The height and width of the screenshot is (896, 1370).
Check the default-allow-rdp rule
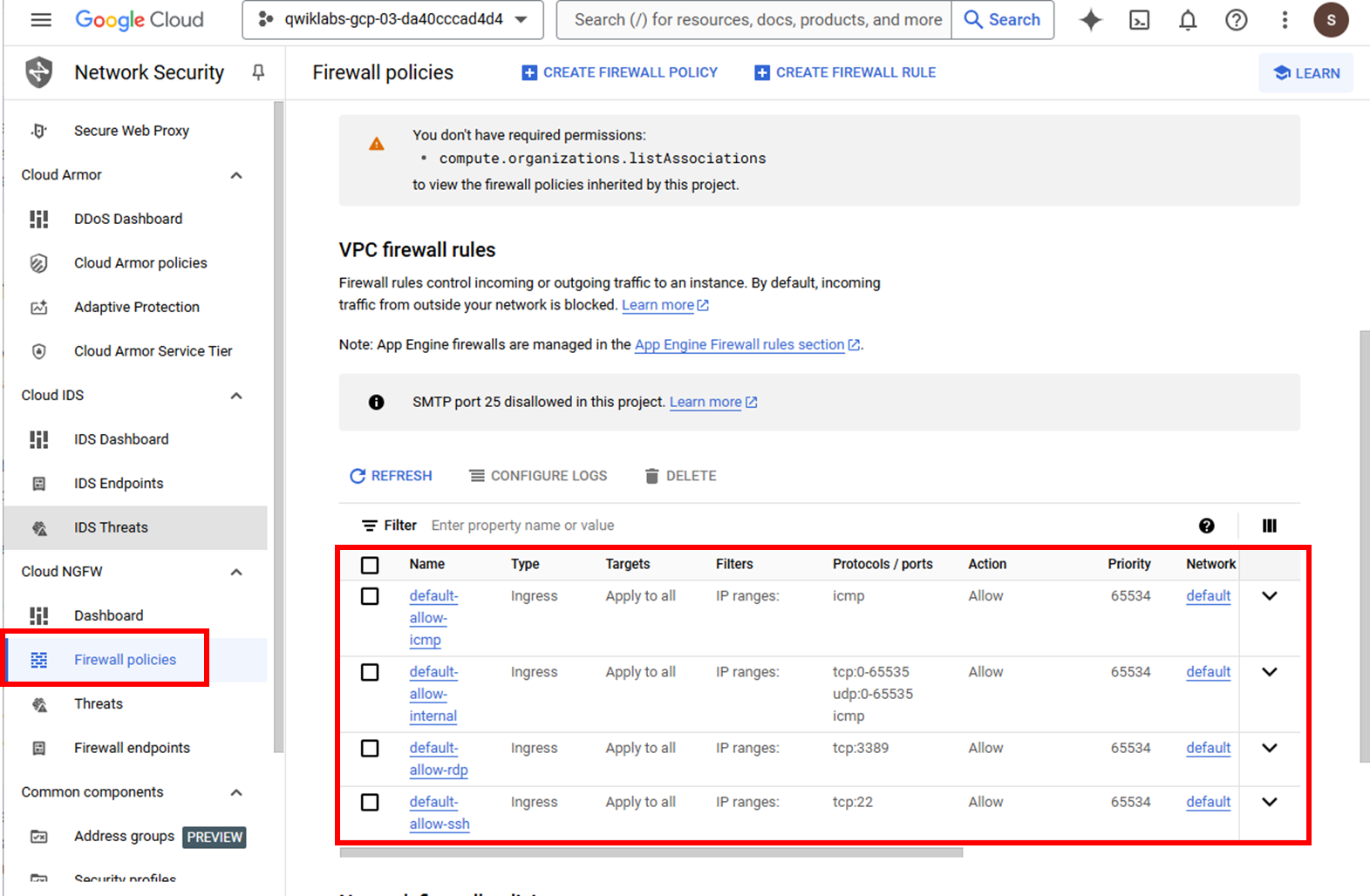370,748
